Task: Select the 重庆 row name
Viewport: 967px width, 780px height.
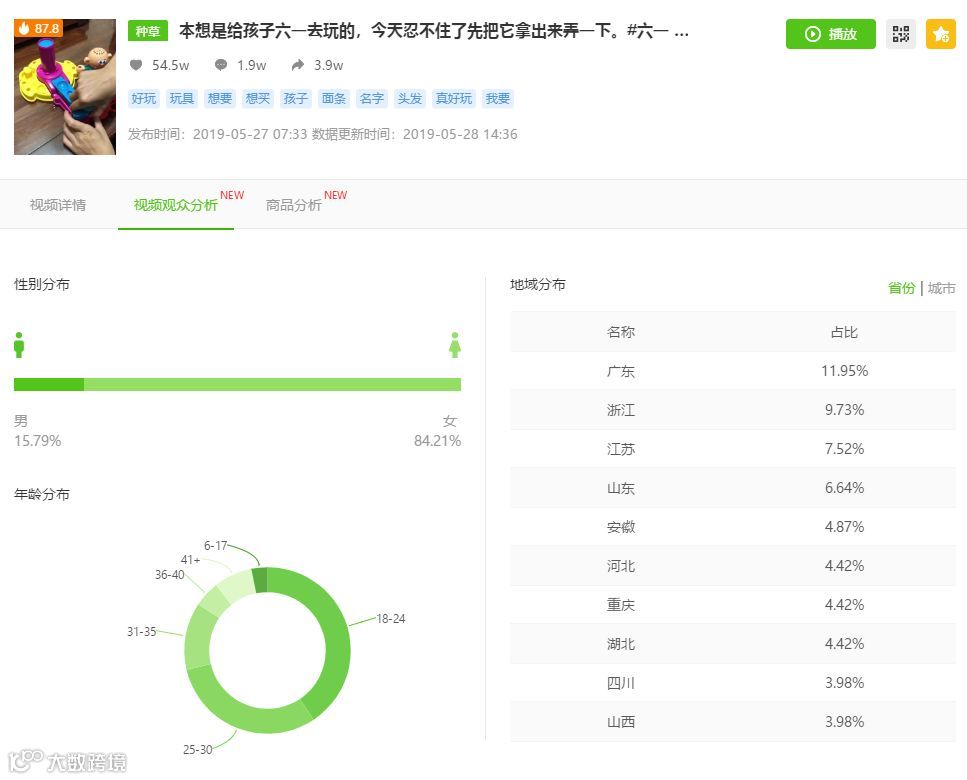Action: click(620, 605)
